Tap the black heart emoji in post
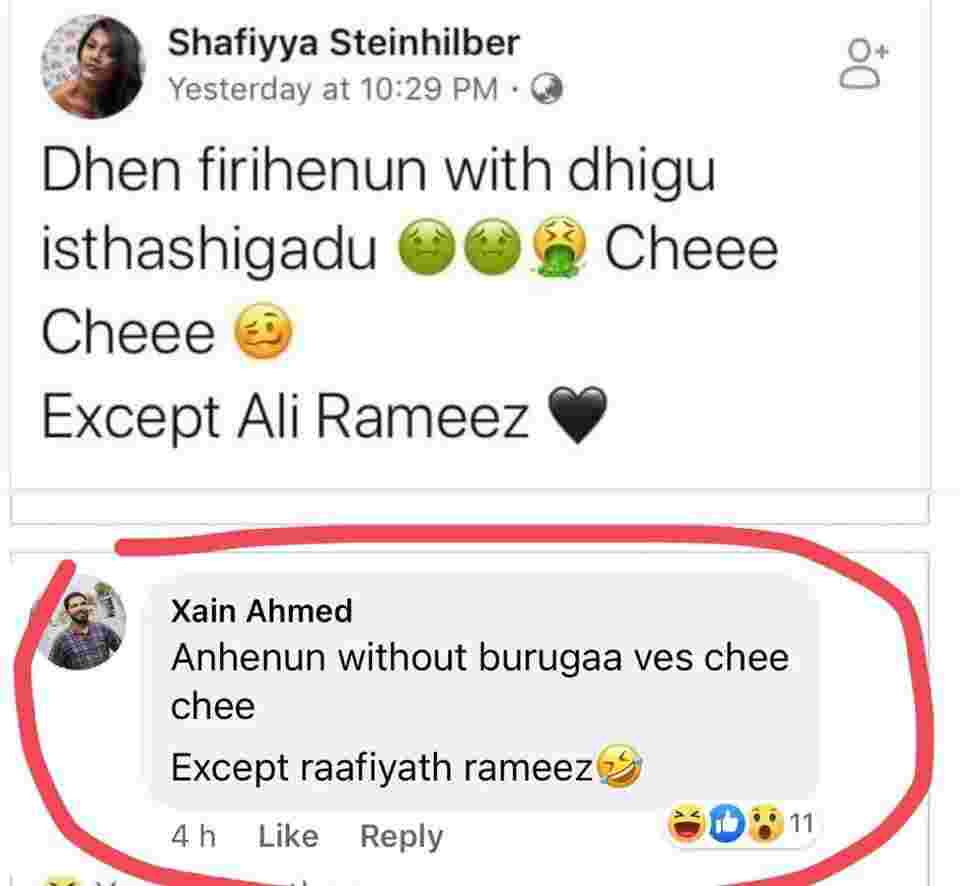Viewport: 960px width, 886px height. (x=577, y=415)
